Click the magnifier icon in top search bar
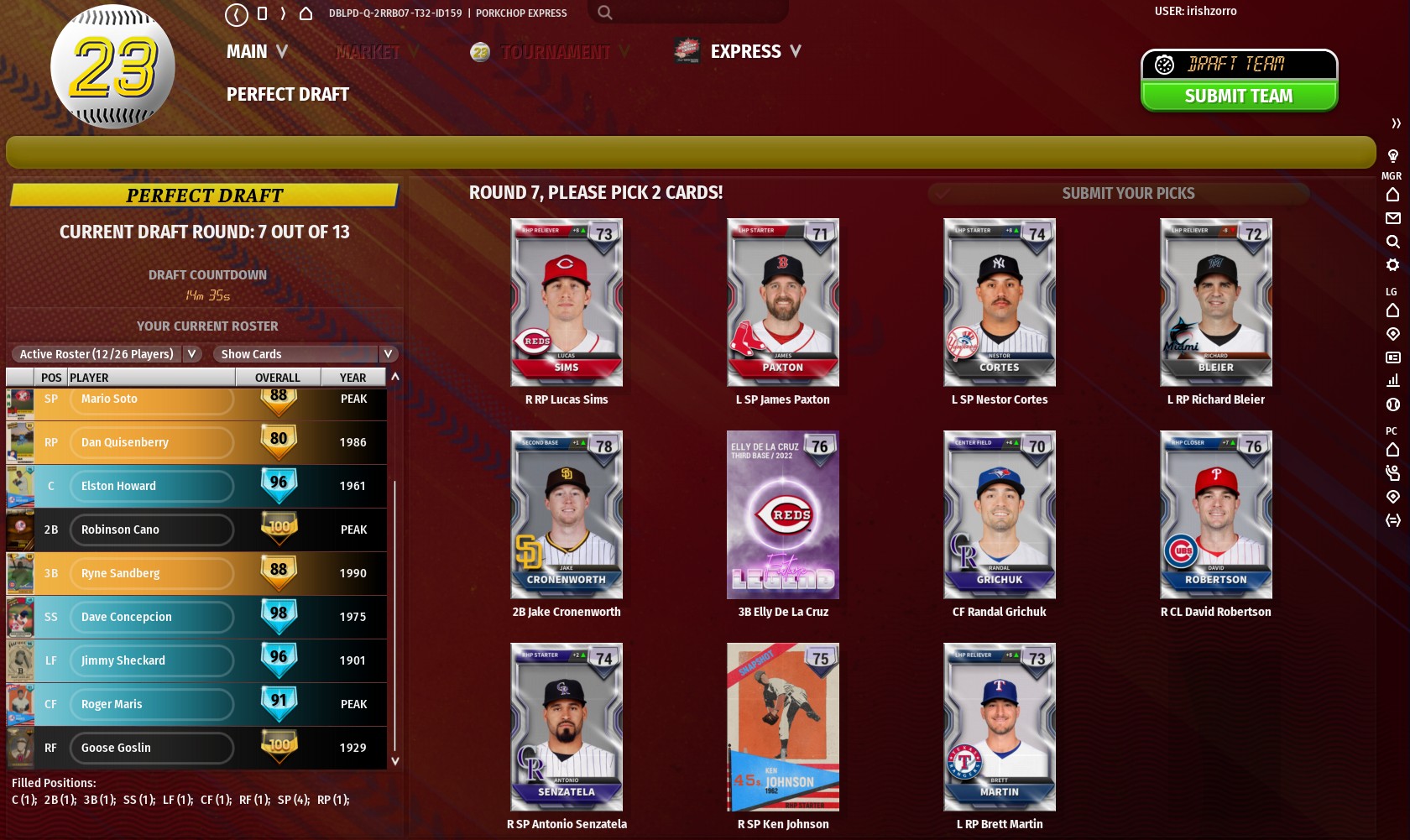 point(604,13)
